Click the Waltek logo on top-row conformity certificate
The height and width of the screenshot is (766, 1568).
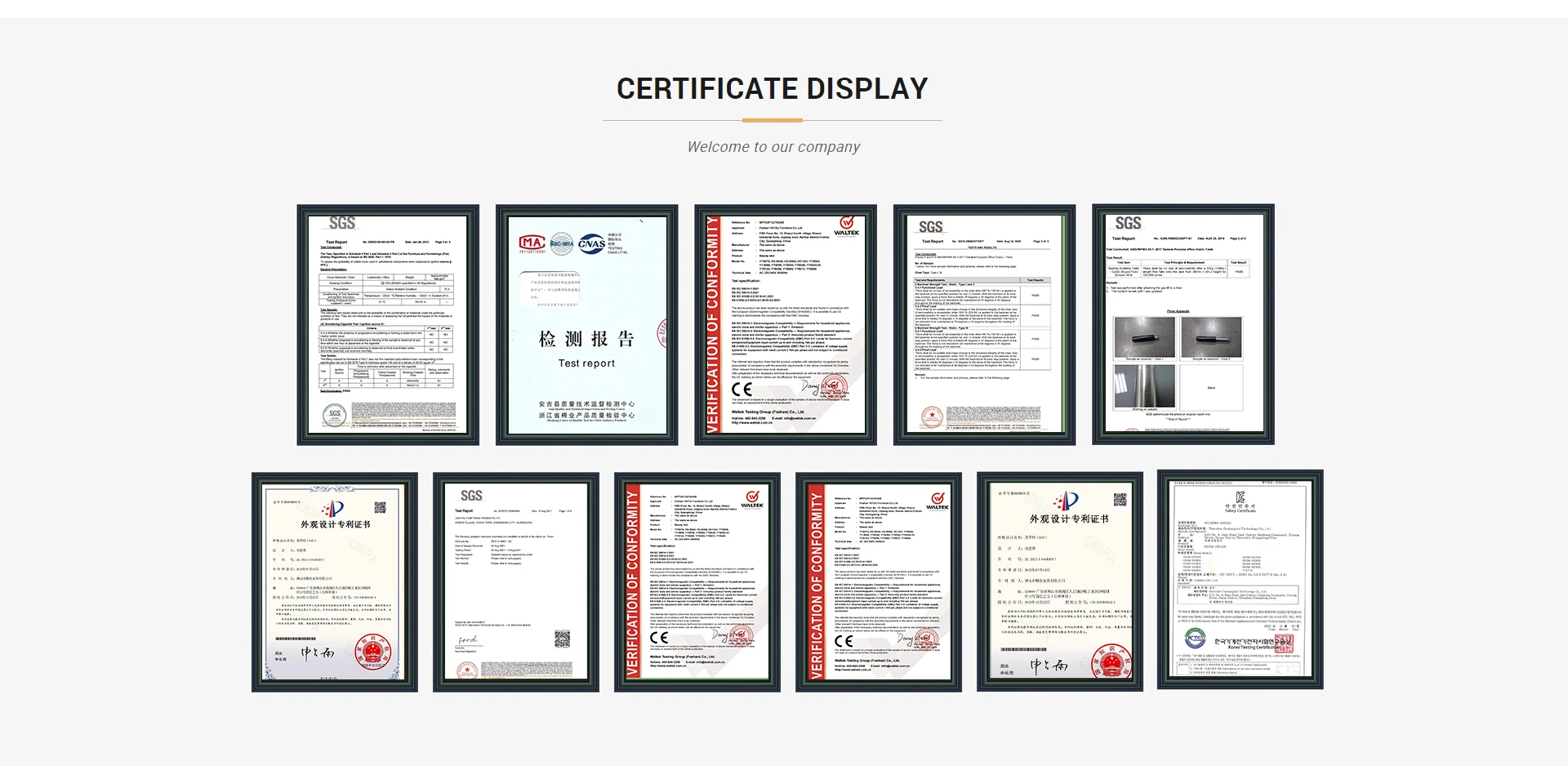pos(846,225)
